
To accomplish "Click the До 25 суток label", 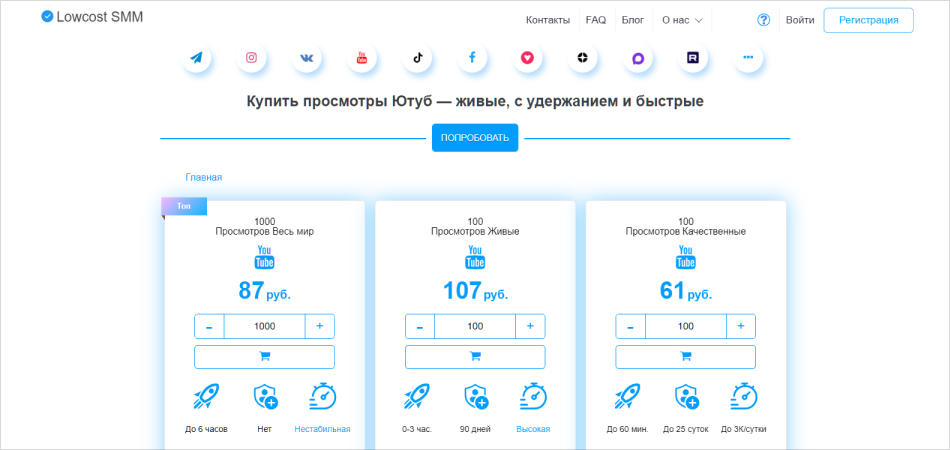I will tap(686, 429).
